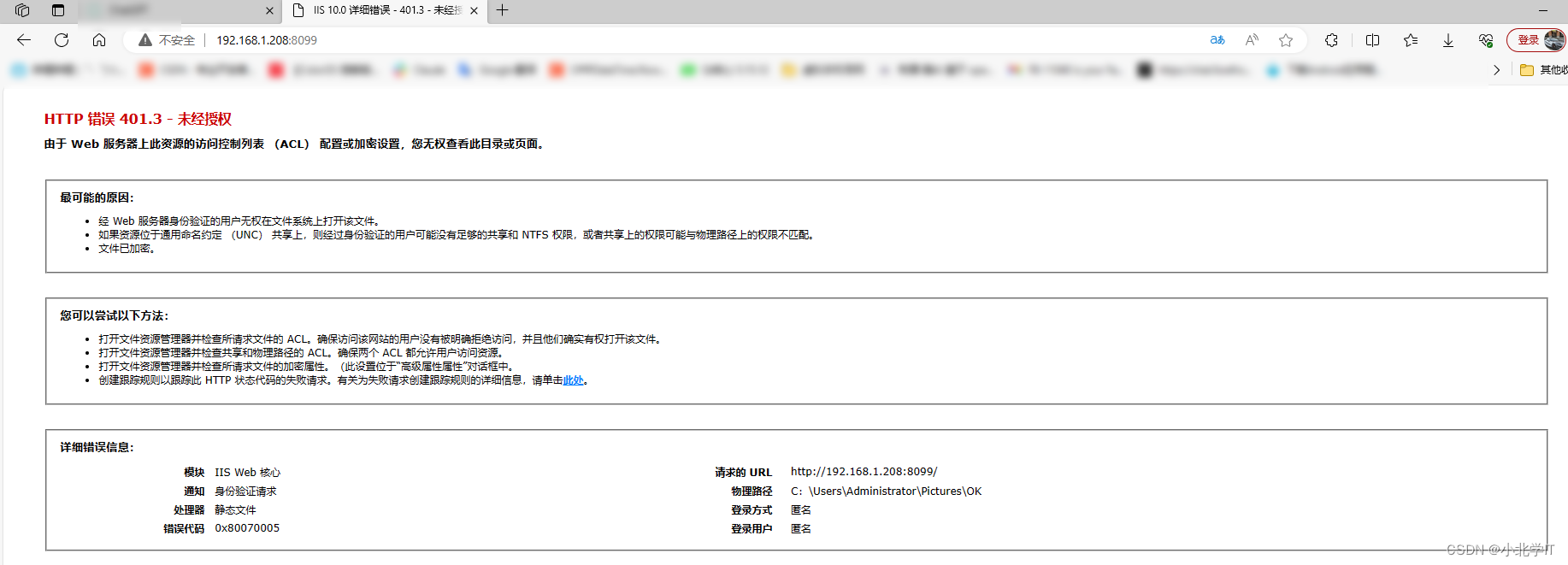This screenshot has width=1568, height=565.
Task: Reload the page with refresh icon
Action: point(62,40)
